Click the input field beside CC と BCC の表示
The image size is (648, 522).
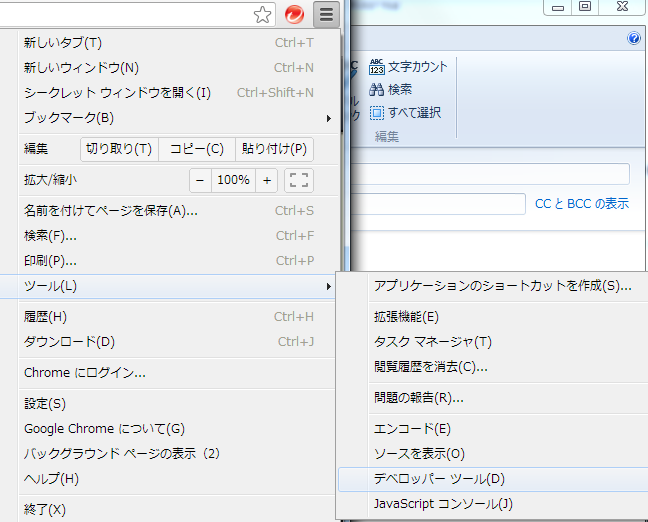coord(438,204)
